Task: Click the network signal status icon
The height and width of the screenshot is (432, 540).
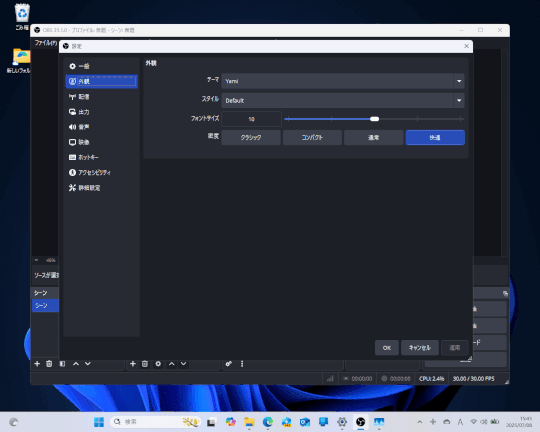Action: (x=330, y=379)
